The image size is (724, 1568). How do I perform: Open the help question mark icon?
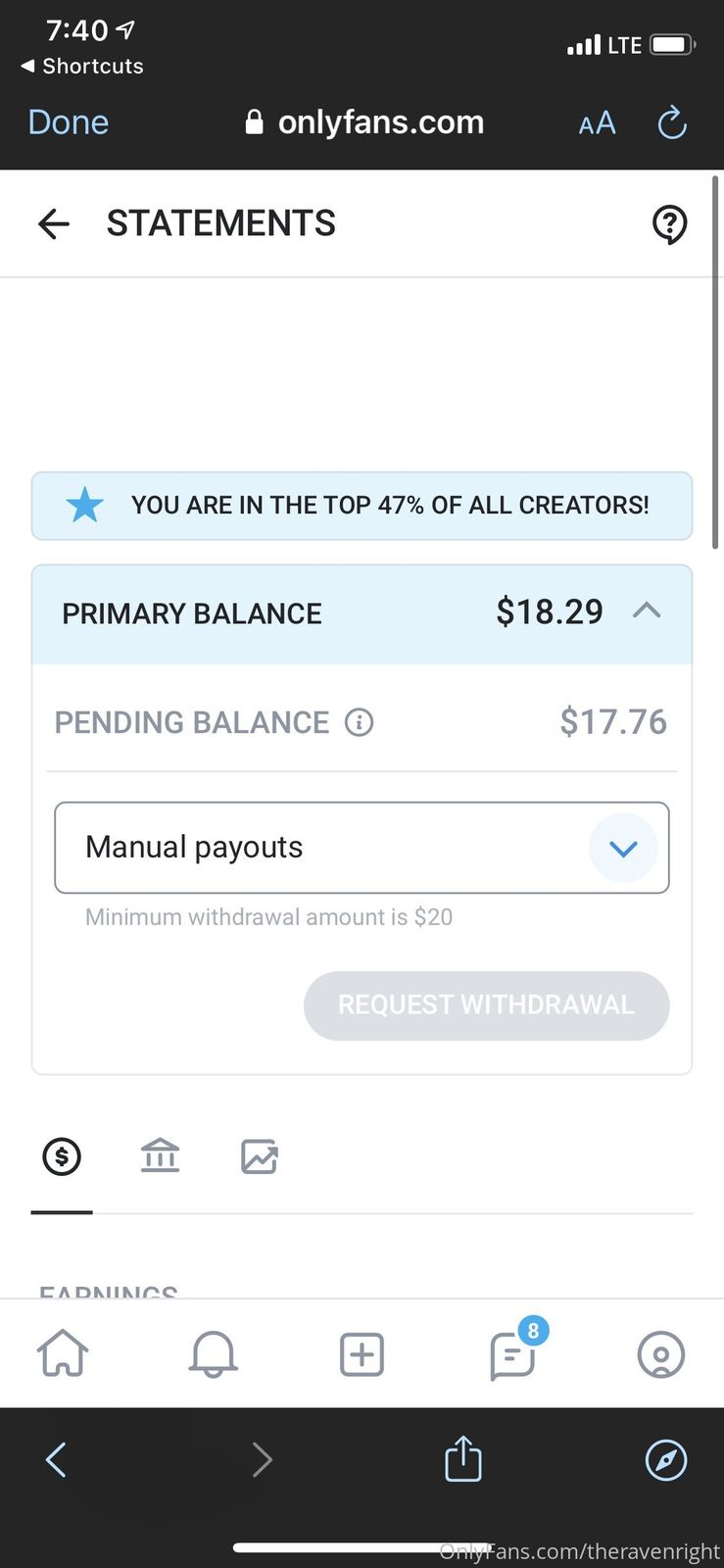(x=669, y=224)
